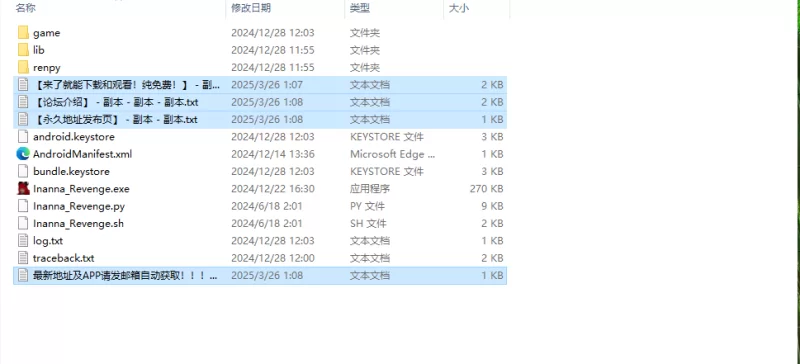Select file 【永久地址发布页】 - 副本 - 副本.txt

pyautogui.click(x=115, y=119)
